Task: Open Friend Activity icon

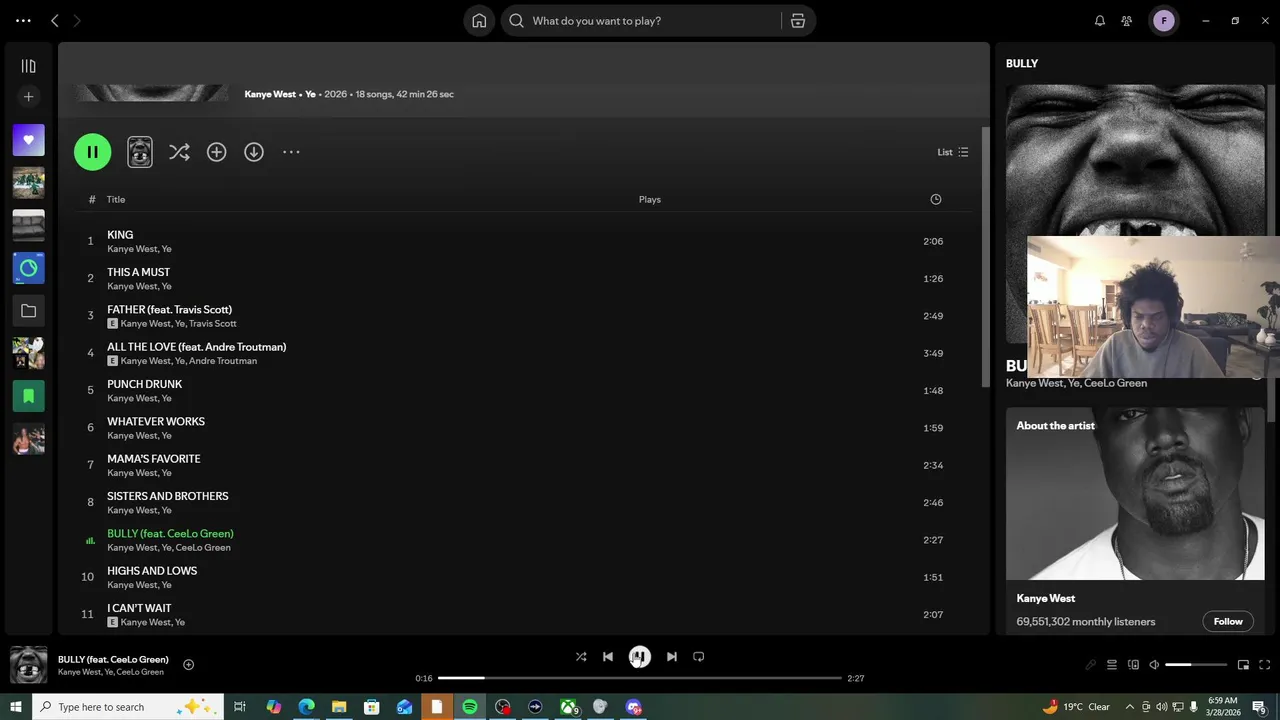Action: pyautogui.click(x=1127, y=21)
